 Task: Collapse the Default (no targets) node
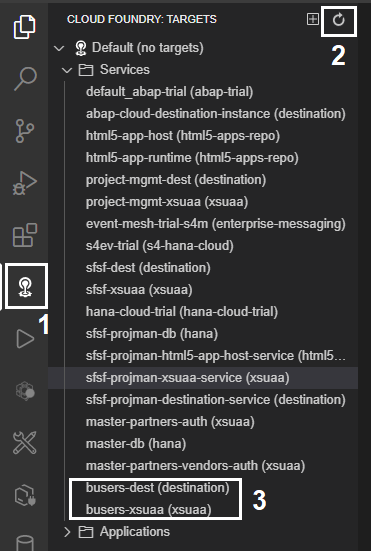click(59, 48)
